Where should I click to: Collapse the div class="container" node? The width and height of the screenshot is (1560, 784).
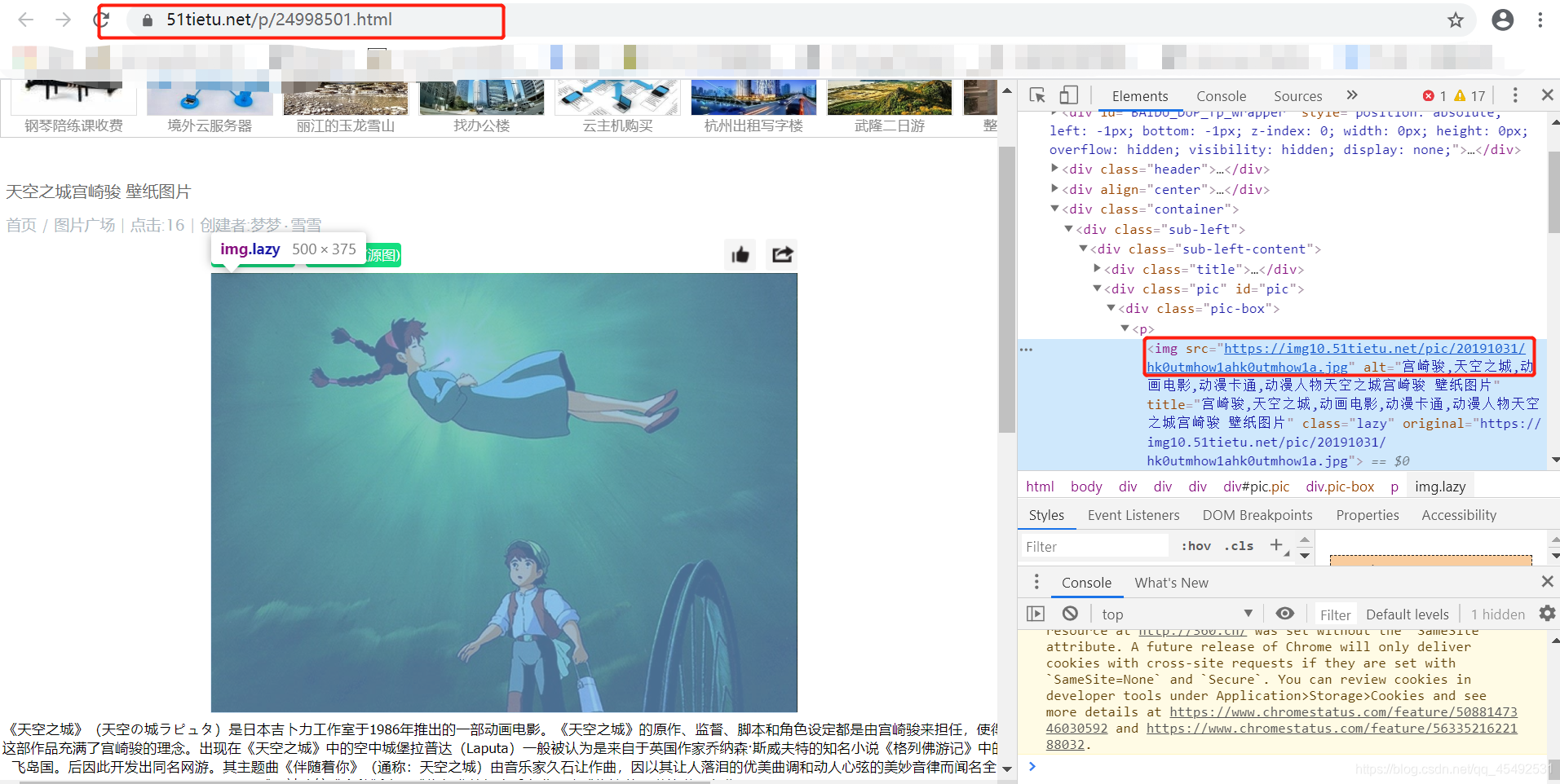click(1054, 209)
